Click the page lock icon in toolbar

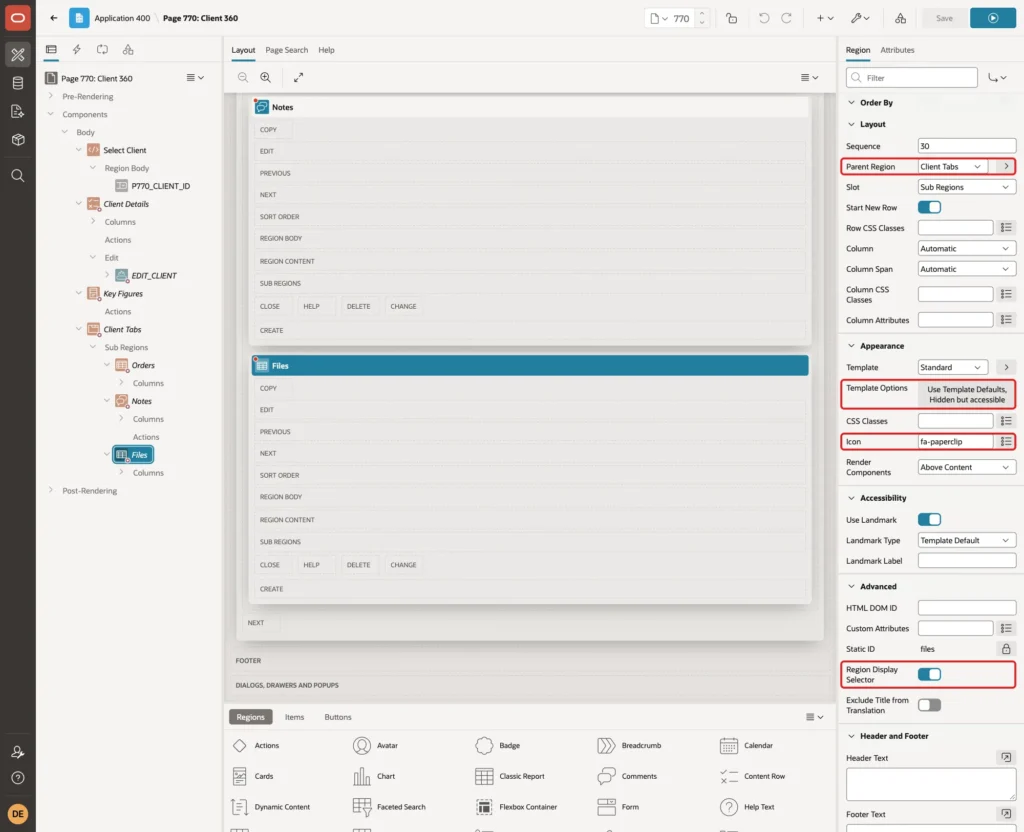(731, 18)
